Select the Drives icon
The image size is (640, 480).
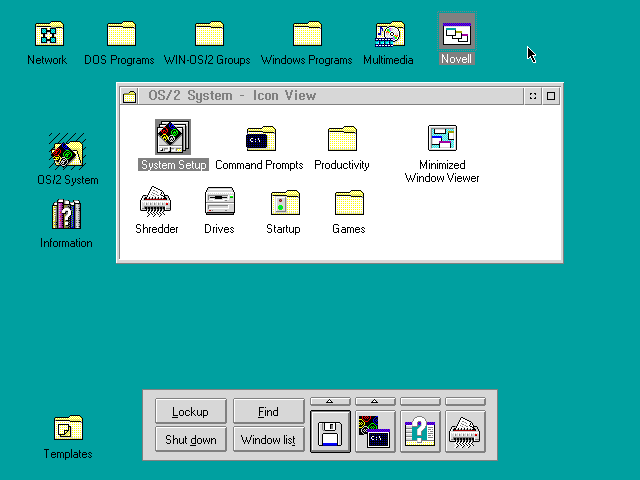click(x=220, y=201)
